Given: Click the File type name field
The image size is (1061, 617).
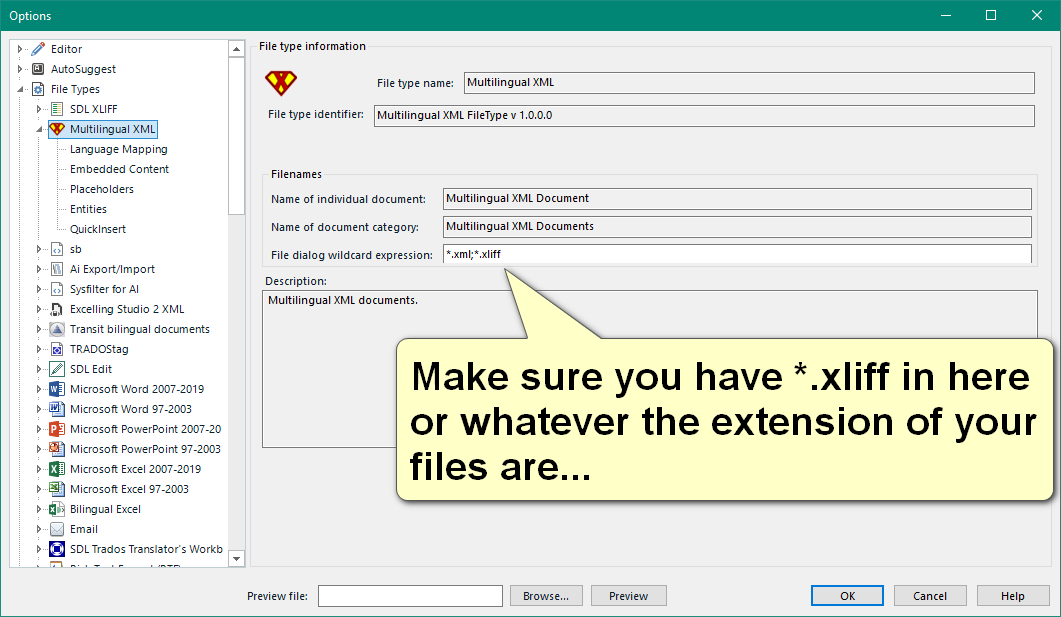Looking at the screenshot, I should 749,83.
